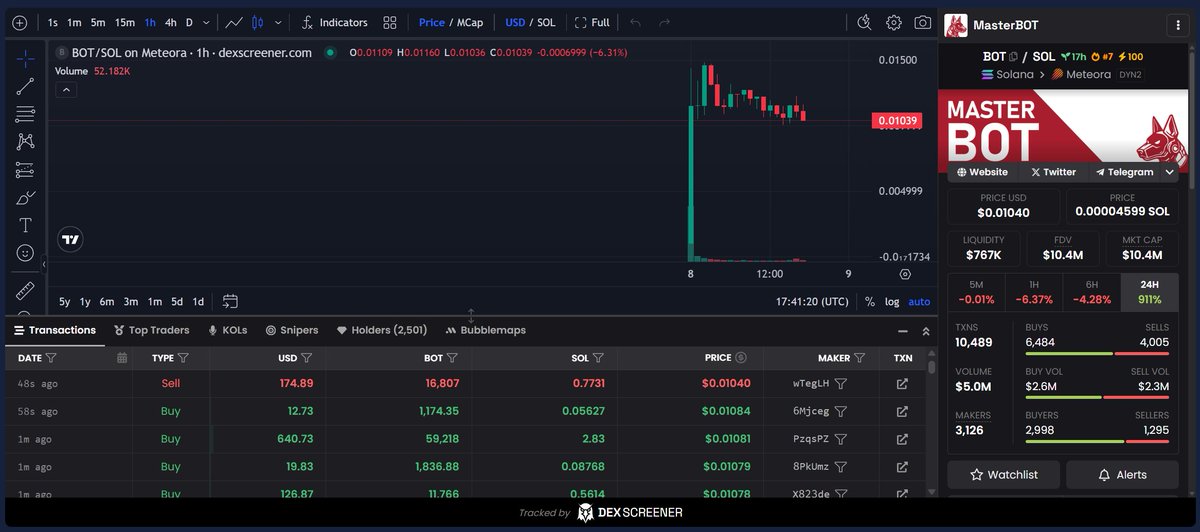Toggle the price currency icon in PRICE header
1200x532 pixels.
(x=741, y=357)
